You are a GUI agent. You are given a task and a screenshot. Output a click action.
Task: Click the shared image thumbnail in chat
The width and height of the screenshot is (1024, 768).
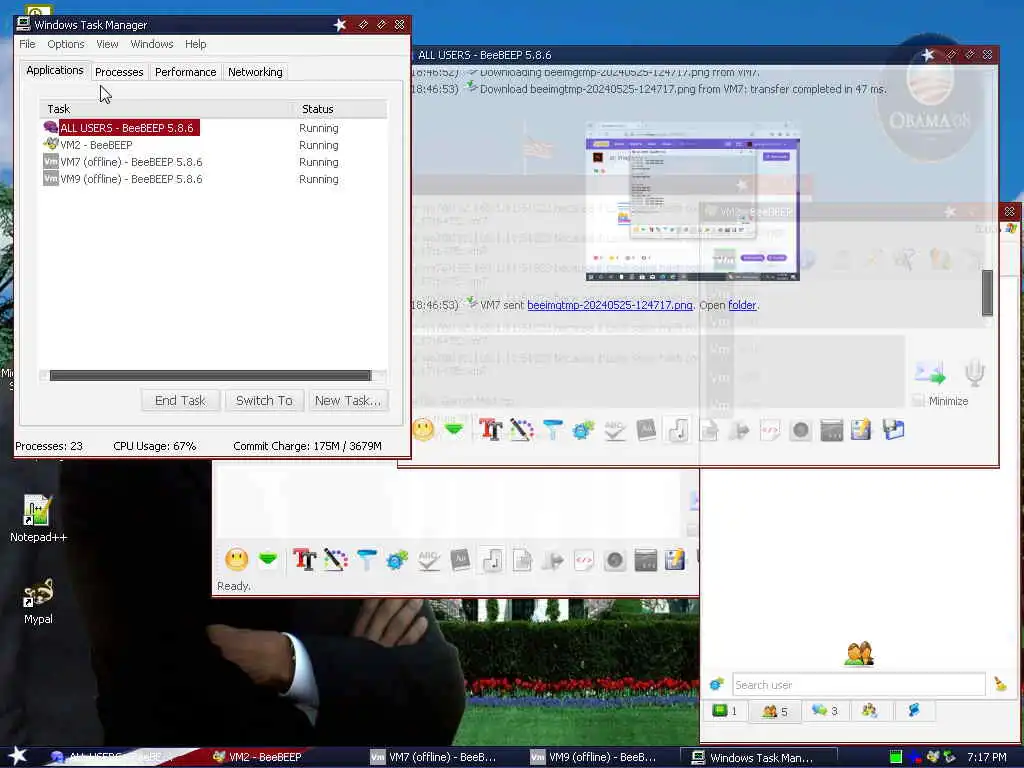pyautogui.click(x=692, y=202)
